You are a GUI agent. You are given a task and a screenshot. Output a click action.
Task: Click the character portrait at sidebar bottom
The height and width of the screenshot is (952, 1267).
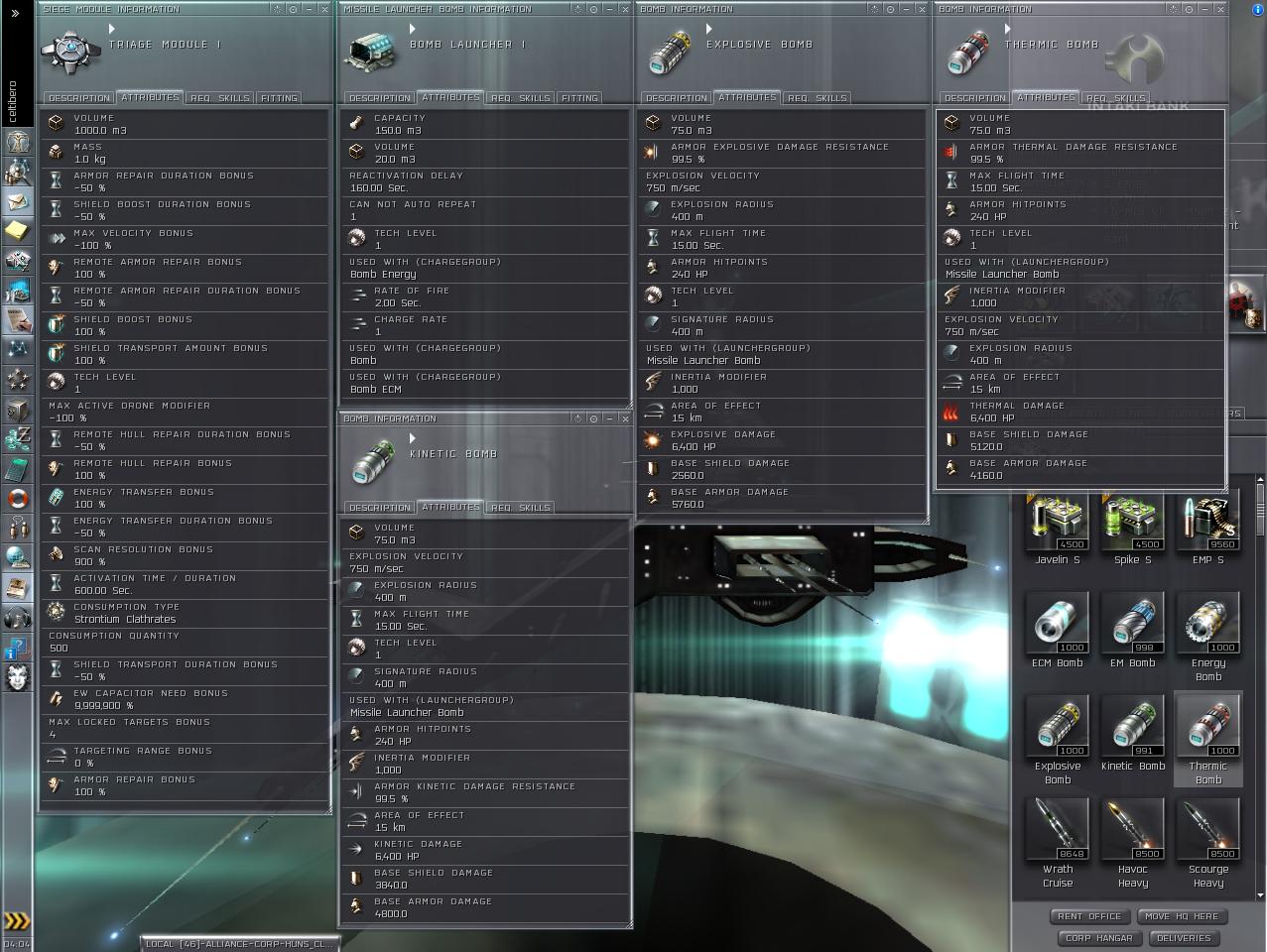17,677
